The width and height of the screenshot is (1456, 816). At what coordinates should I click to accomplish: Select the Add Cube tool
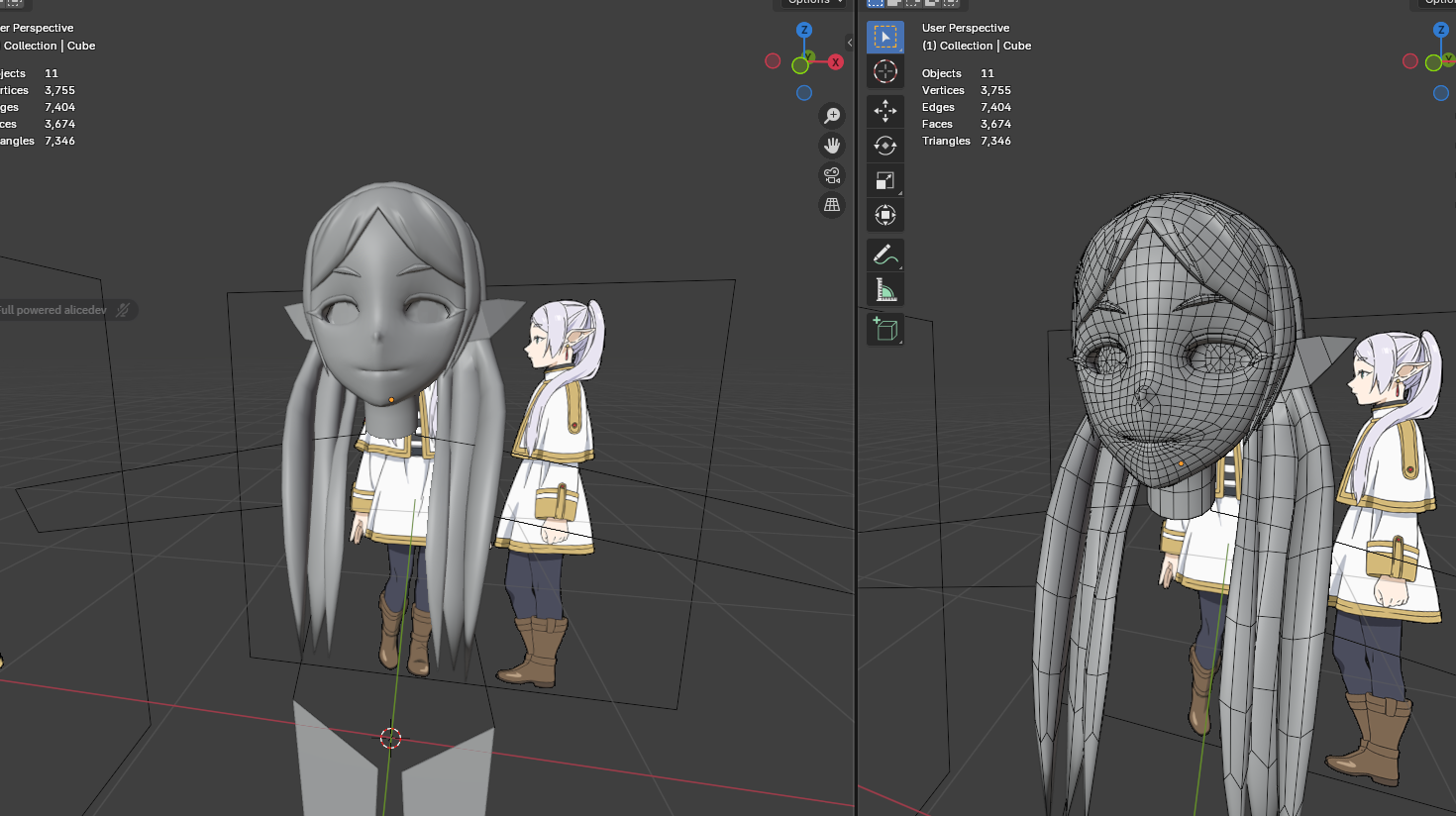(885, 329)
